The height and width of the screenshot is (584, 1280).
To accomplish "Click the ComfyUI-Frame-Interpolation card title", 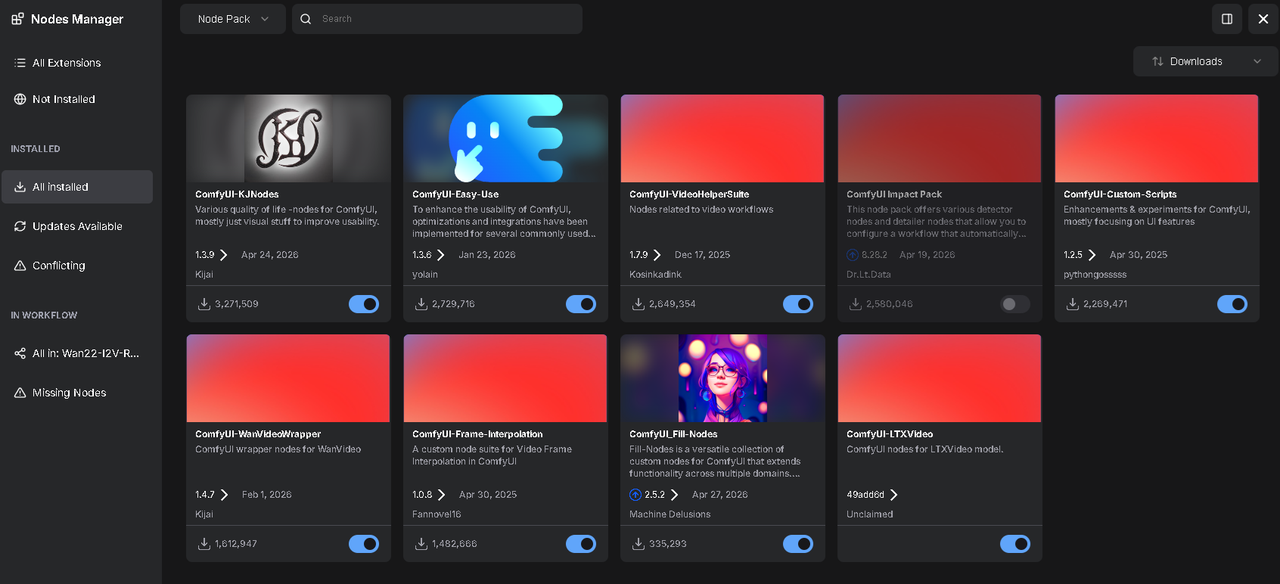I will click(x=477, y=434).
